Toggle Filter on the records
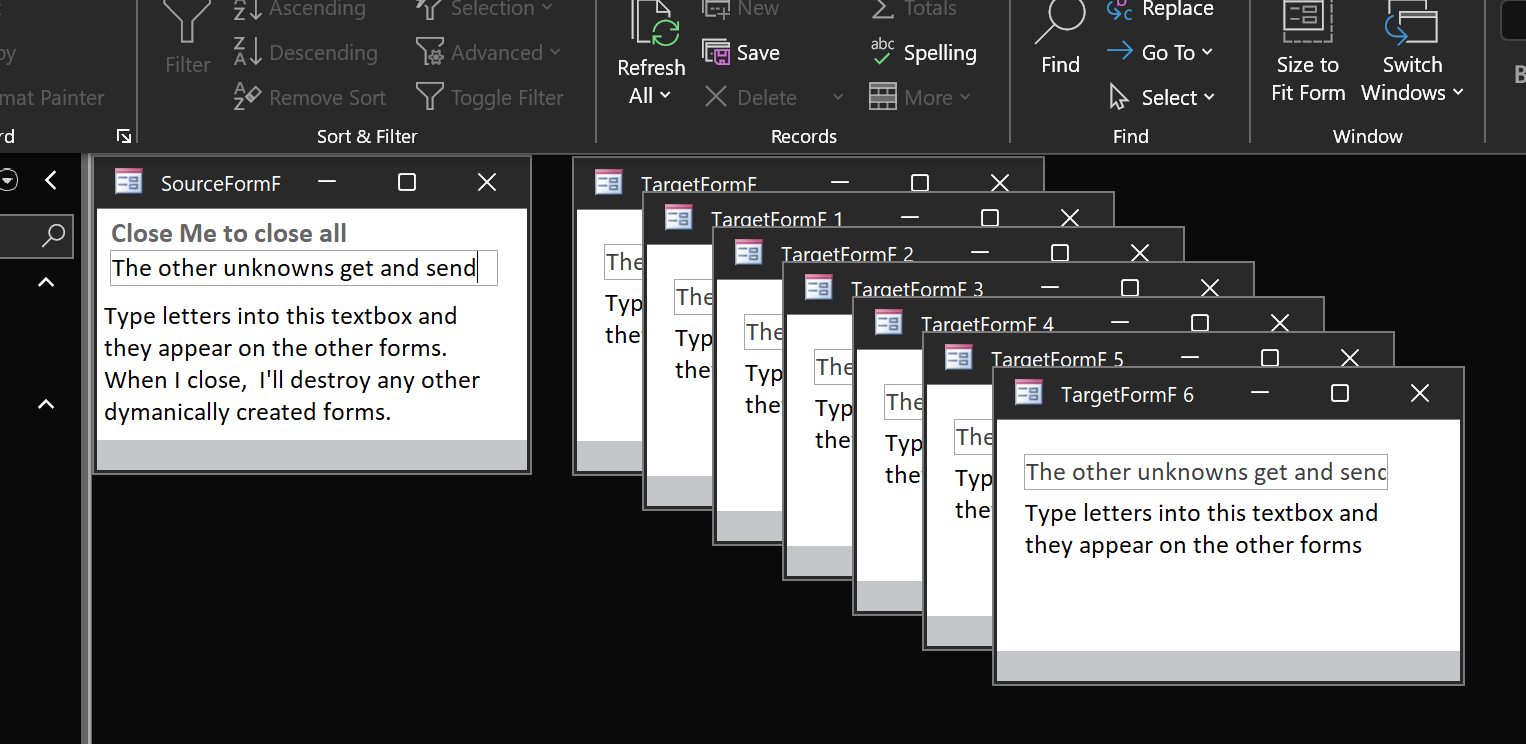This screenshot has width=1526, height=744. (x=490, y=98)
